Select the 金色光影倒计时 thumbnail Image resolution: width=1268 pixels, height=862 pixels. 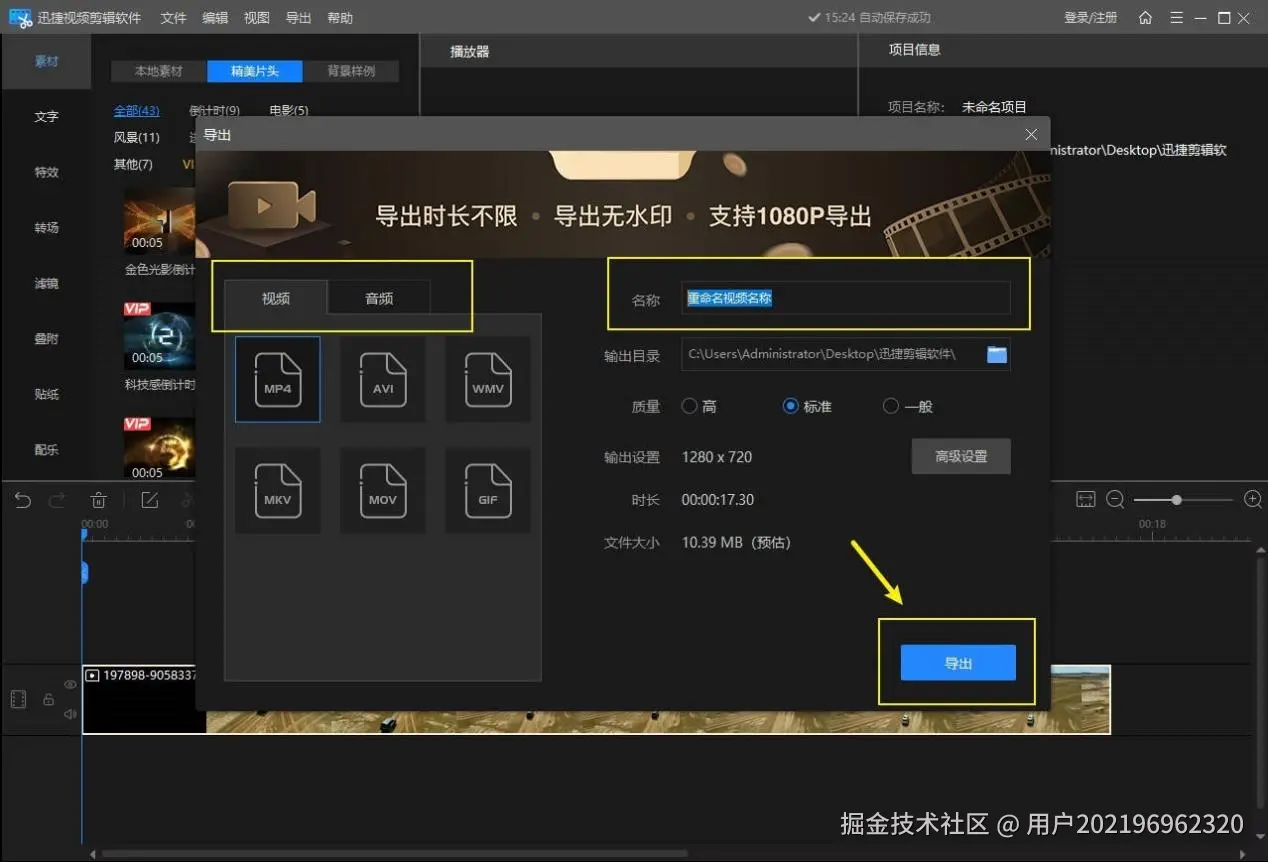click(159, 220)
